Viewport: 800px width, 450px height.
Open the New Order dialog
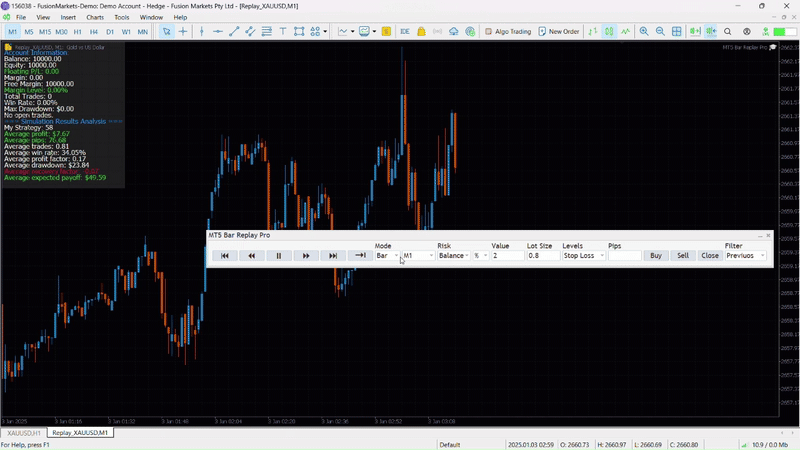click(559, 32)
